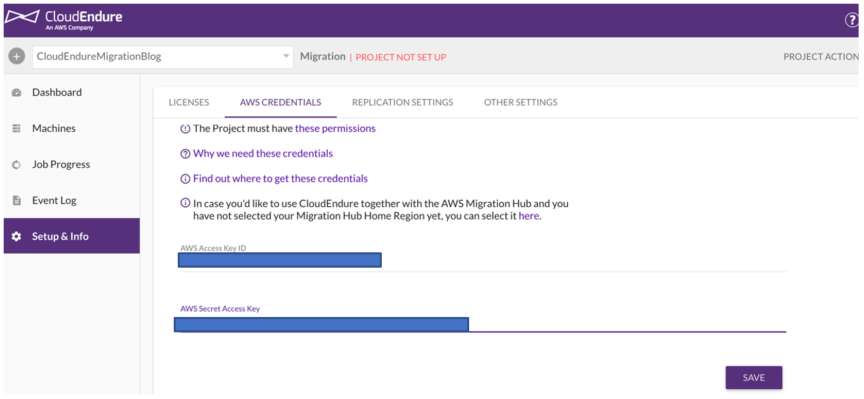Click the CloudEndure logo
The width and height of the screenshot is (864, 399).
63,20
